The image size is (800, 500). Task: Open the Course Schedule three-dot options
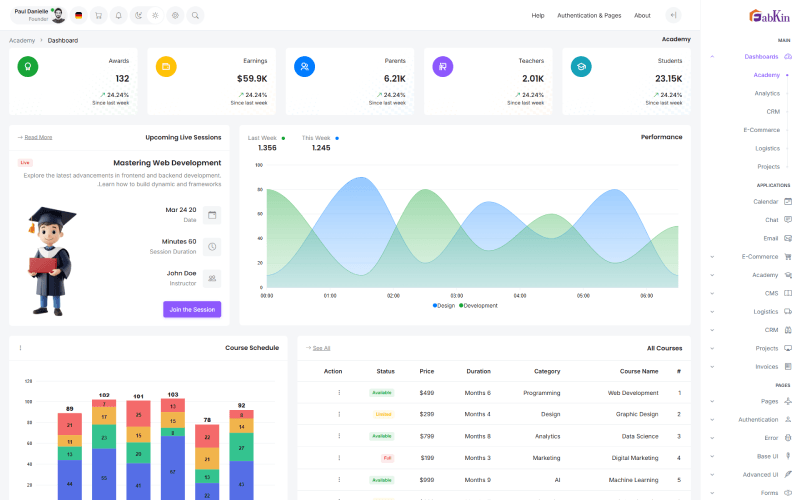pyautogui.click(x=20, y=348)
